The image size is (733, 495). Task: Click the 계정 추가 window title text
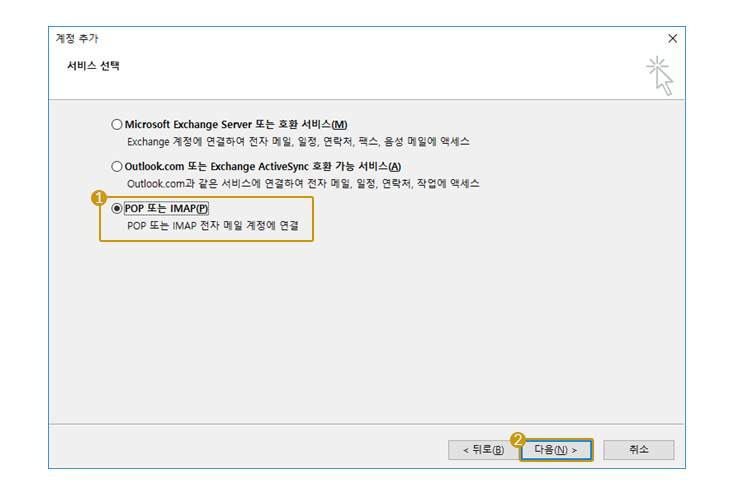(x=76, y=38)
